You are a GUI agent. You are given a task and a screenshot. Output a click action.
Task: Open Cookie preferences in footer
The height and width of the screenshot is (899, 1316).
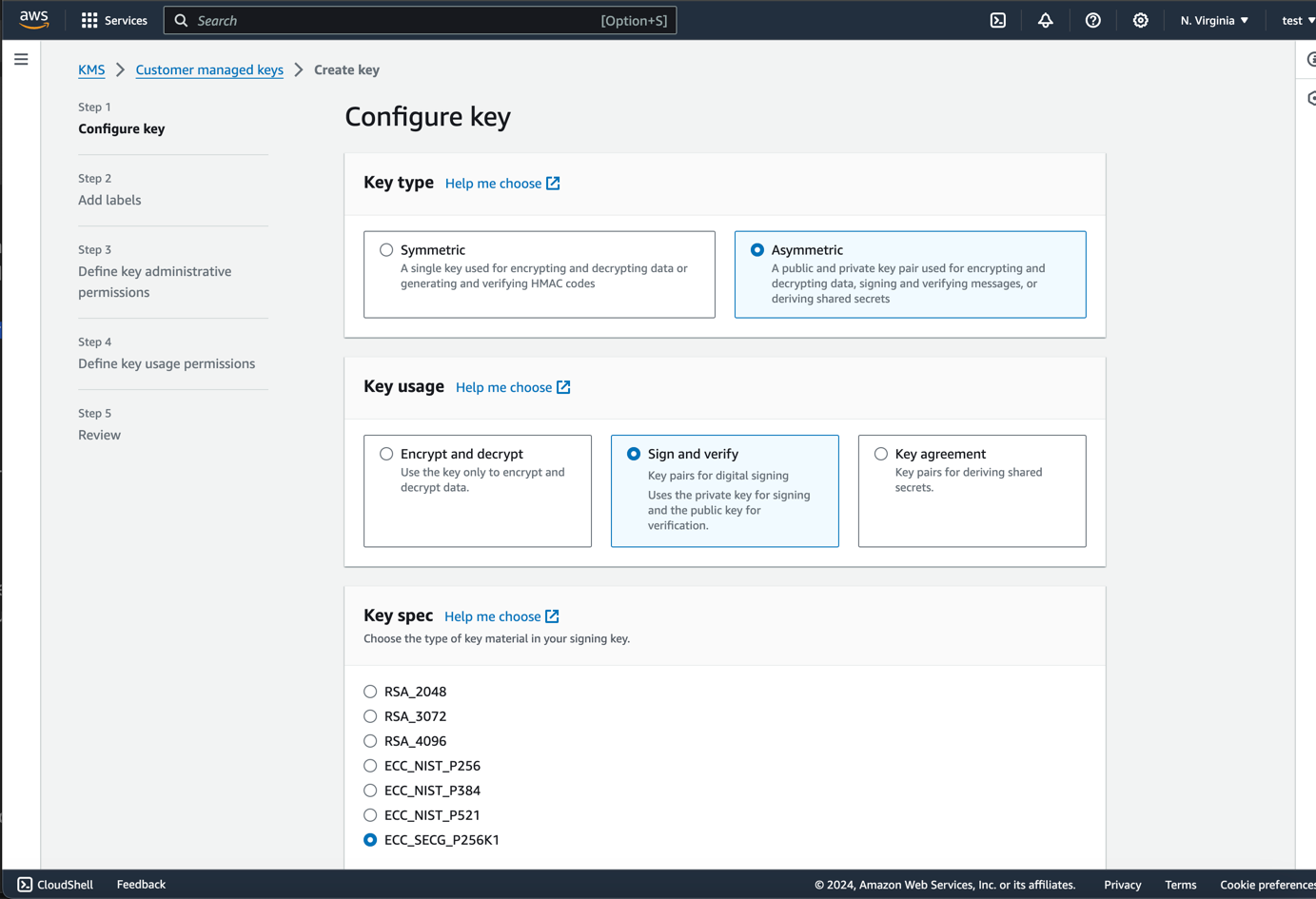click(1267, 885)
